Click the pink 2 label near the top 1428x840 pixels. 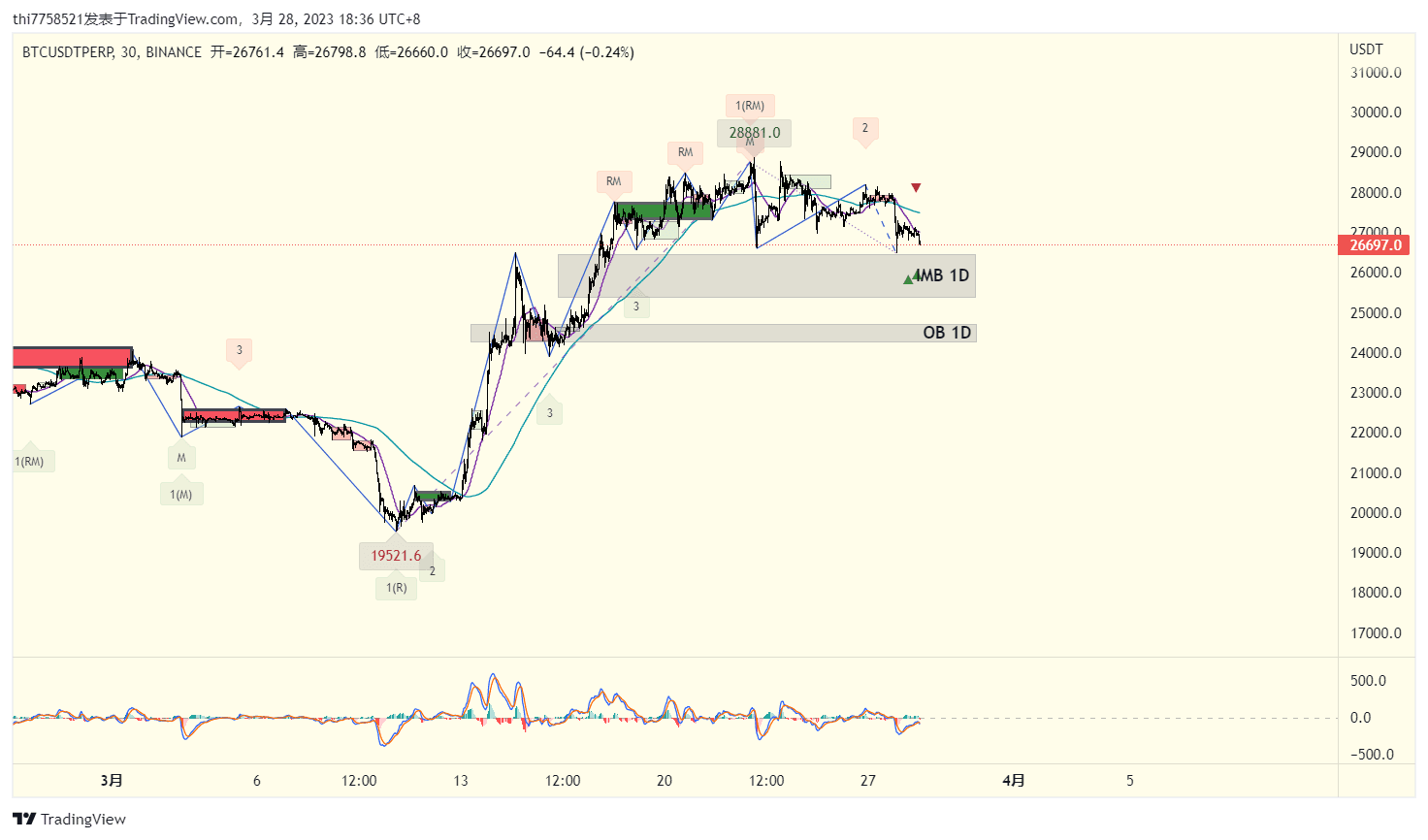click(x=865, y=128)
